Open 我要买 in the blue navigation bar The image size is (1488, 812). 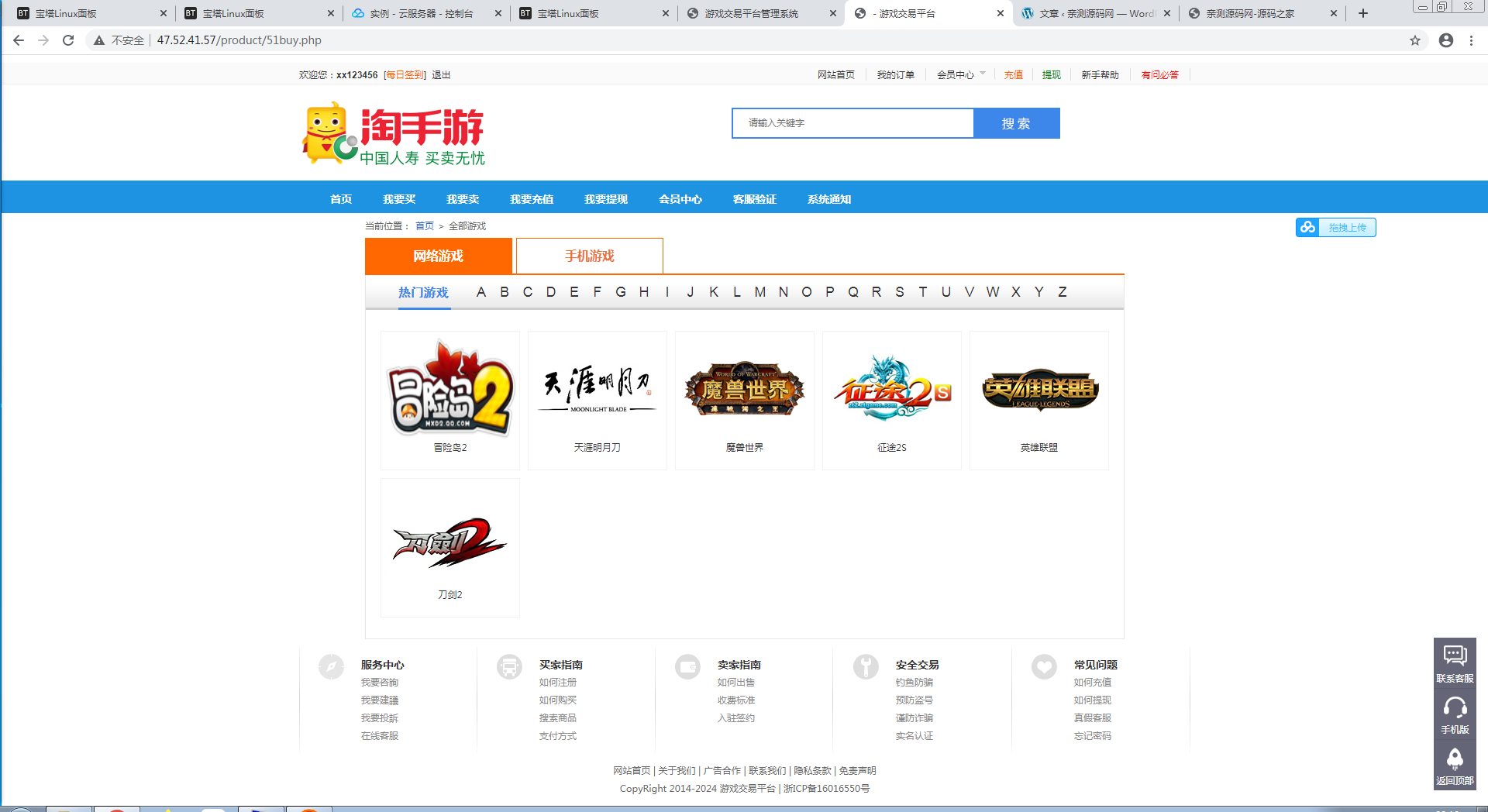pyautogui.click(x=399, y=199)
